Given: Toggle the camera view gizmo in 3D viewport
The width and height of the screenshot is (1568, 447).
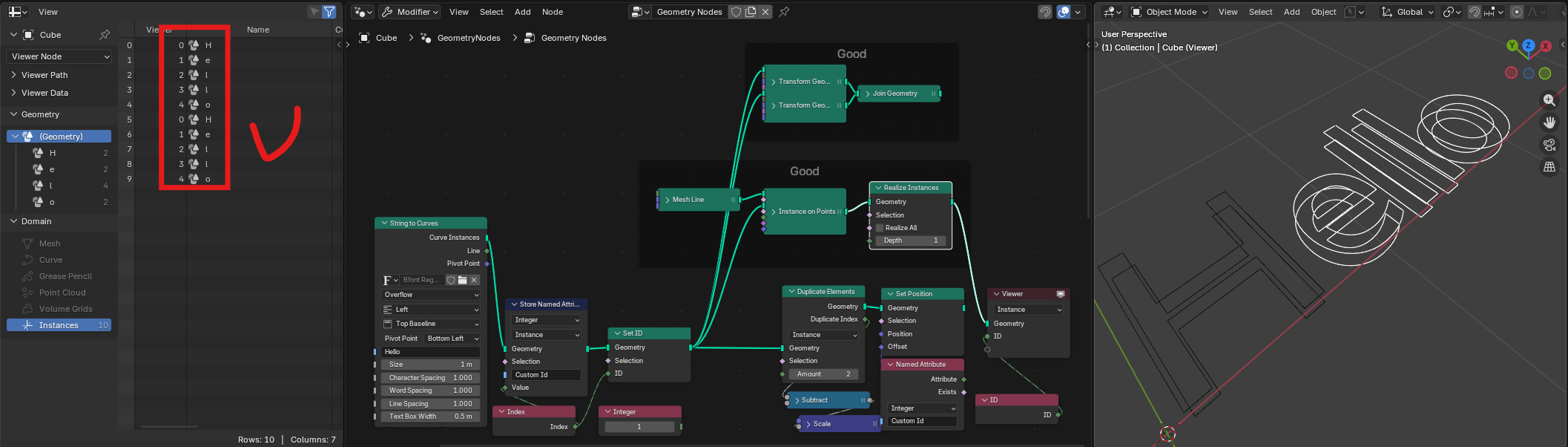Looking at the screenshot, I should 1549,145.
